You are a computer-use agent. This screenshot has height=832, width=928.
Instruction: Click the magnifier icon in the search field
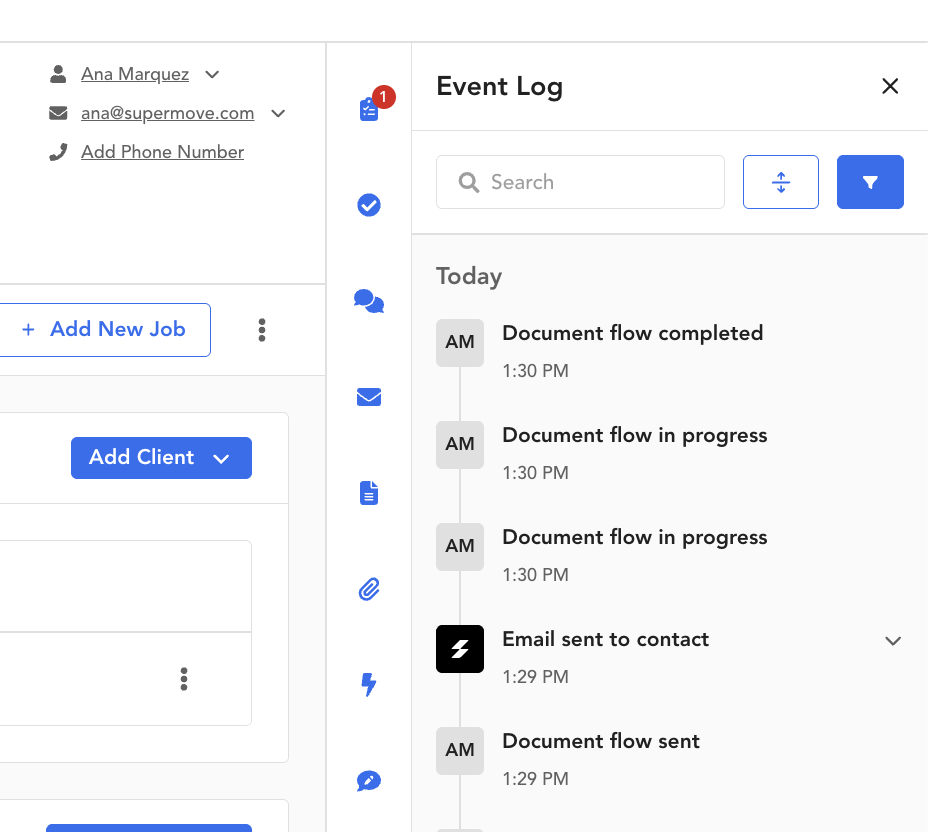coord(469,182)
